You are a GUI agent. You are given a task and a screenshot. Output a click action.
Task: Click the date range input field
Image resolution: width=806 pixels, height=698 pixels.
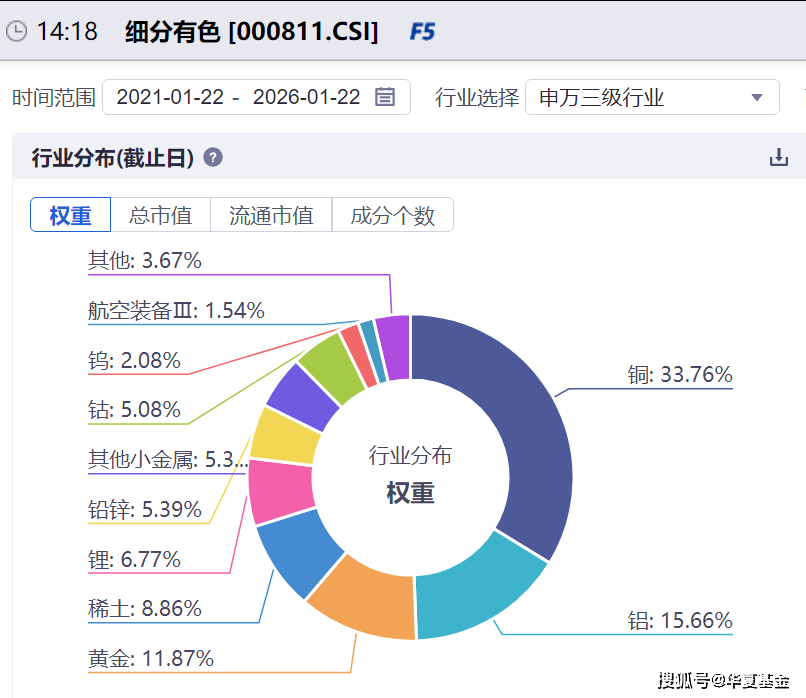coord(238,97)
